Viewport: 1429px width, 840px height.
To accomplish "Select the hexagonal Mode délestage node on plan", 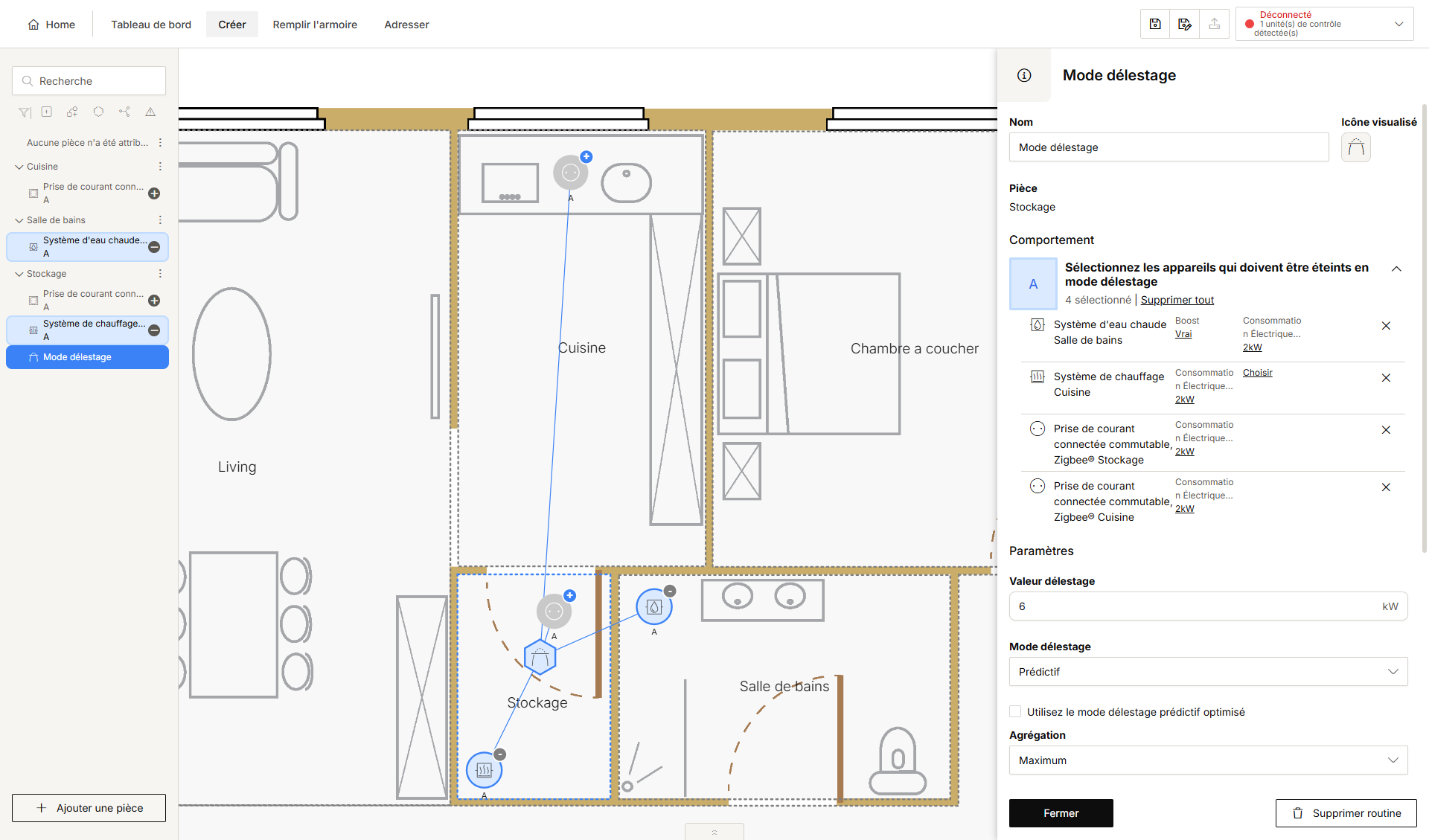I will pyautogui.click(x=540, y=657).
